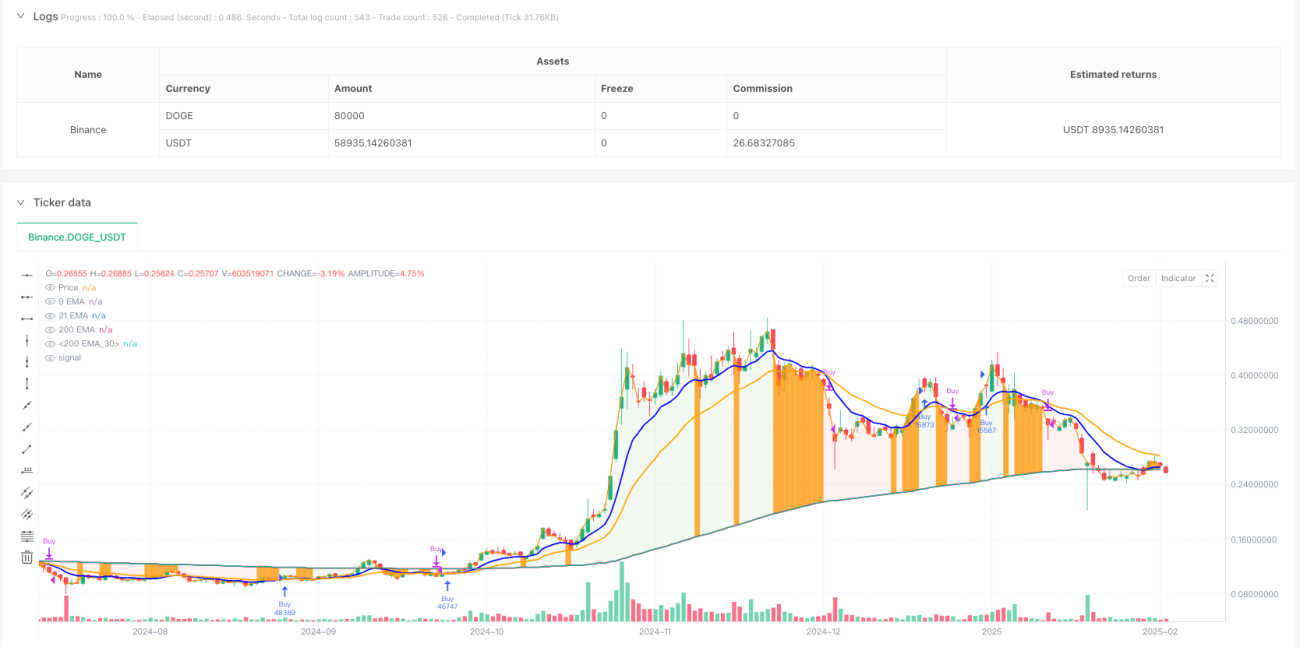Open the Binance.DOGE_USDT tab
The height and width of the screenshot is (647, 1300).
point(77,237)
